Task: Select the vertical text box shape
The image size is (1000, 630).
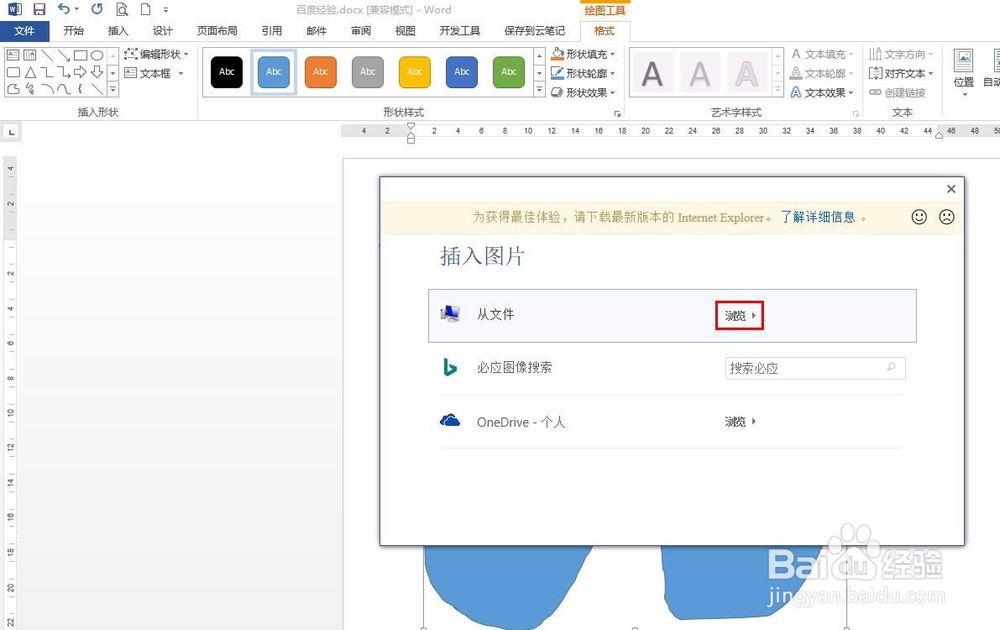Action: (29, 55)
